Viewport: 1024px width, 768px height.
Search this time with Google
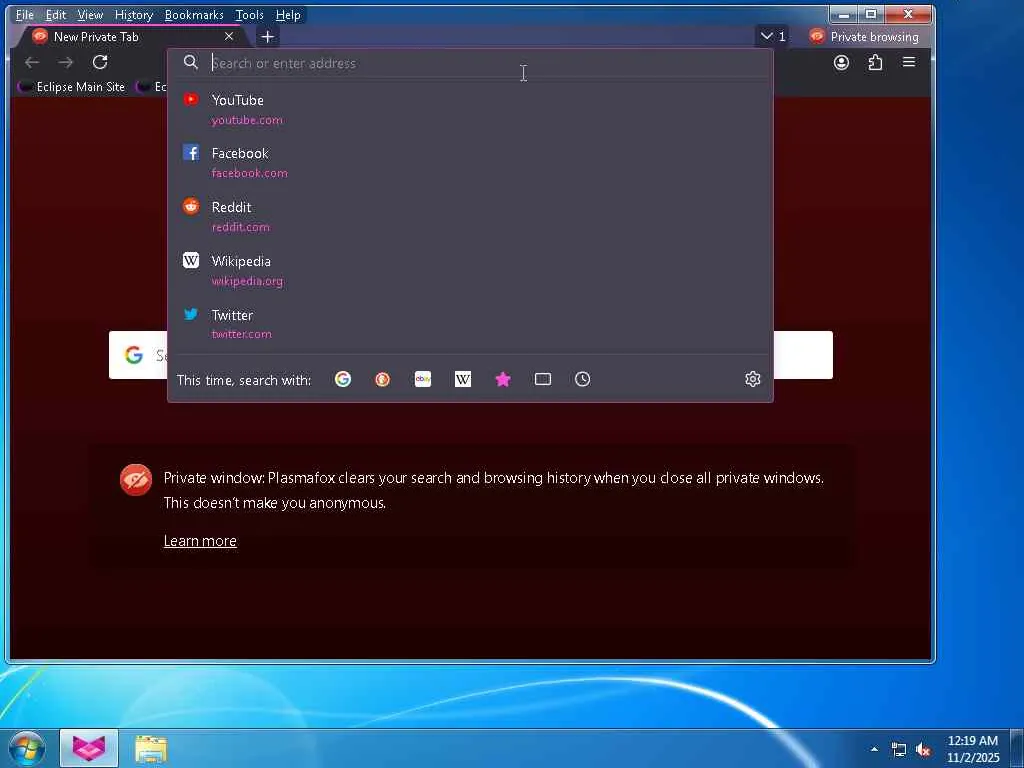pyautogui.click(x=343, y=379)
